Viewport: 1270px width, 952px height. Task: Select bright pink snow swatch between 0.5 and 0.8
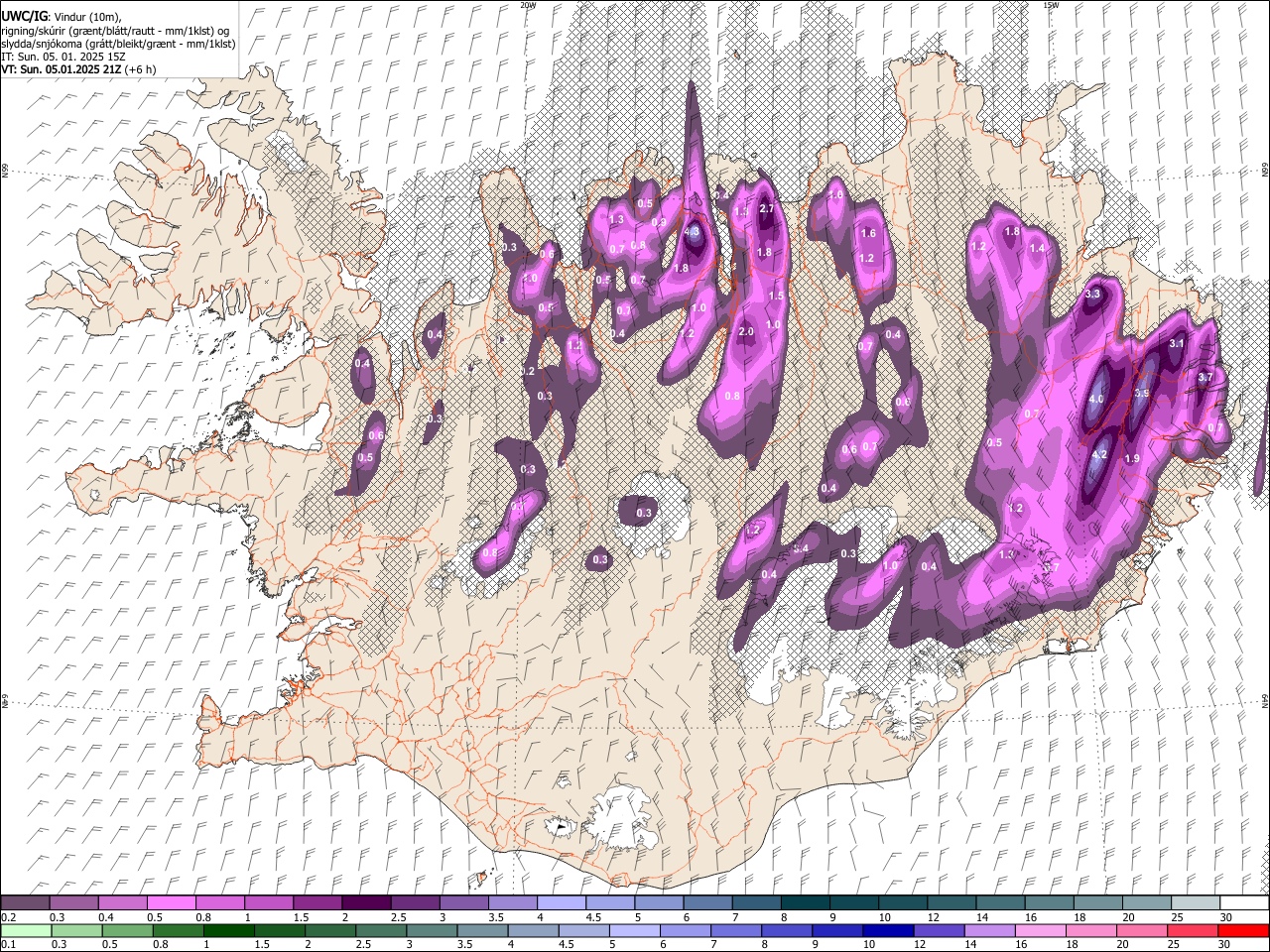tap(171, 902)
